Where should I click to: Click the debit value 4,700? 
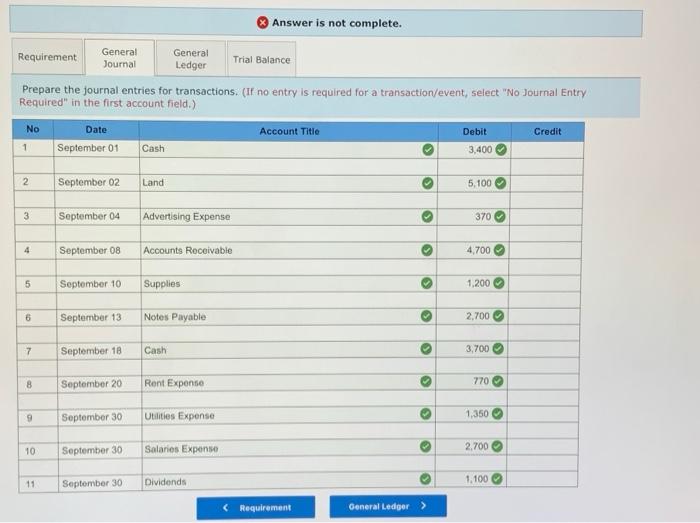(x=479, y=250)
